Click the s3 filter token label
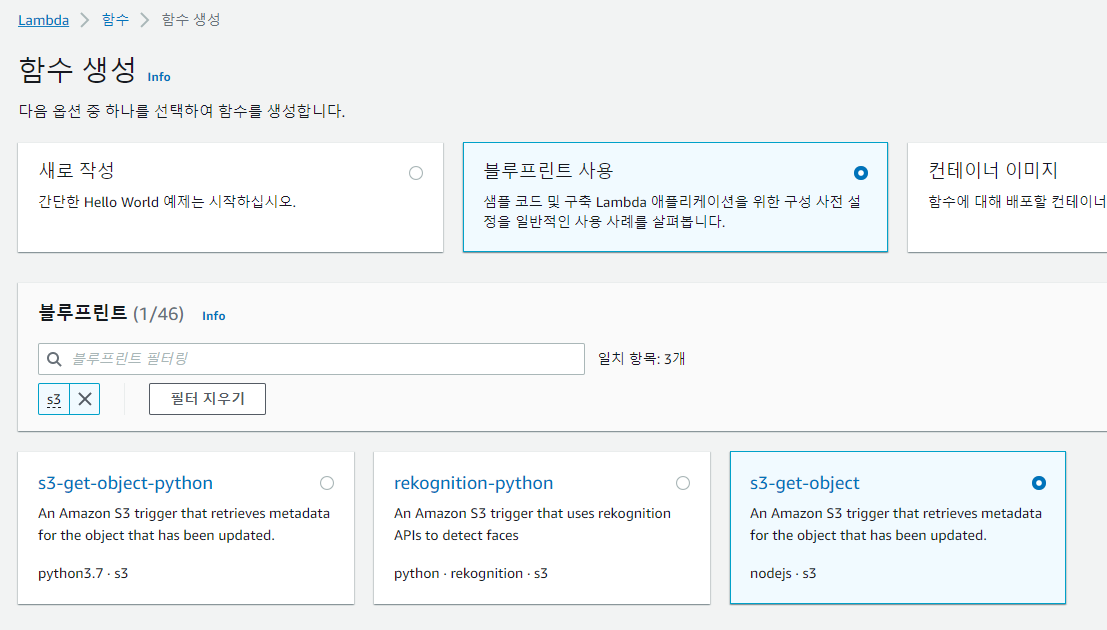 54,399
